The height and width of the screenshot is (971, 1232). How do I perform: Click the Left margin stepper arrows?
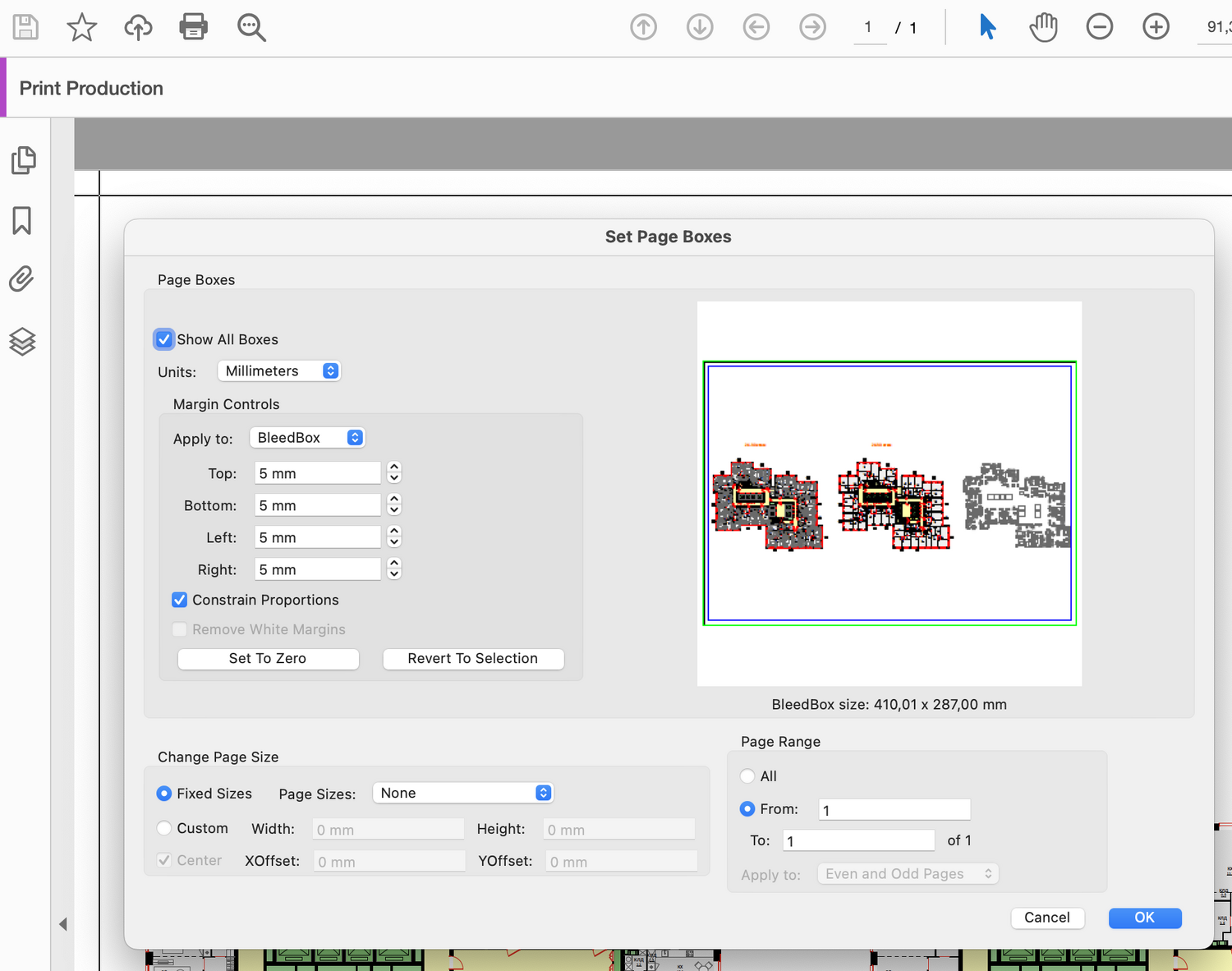(394, 536)
